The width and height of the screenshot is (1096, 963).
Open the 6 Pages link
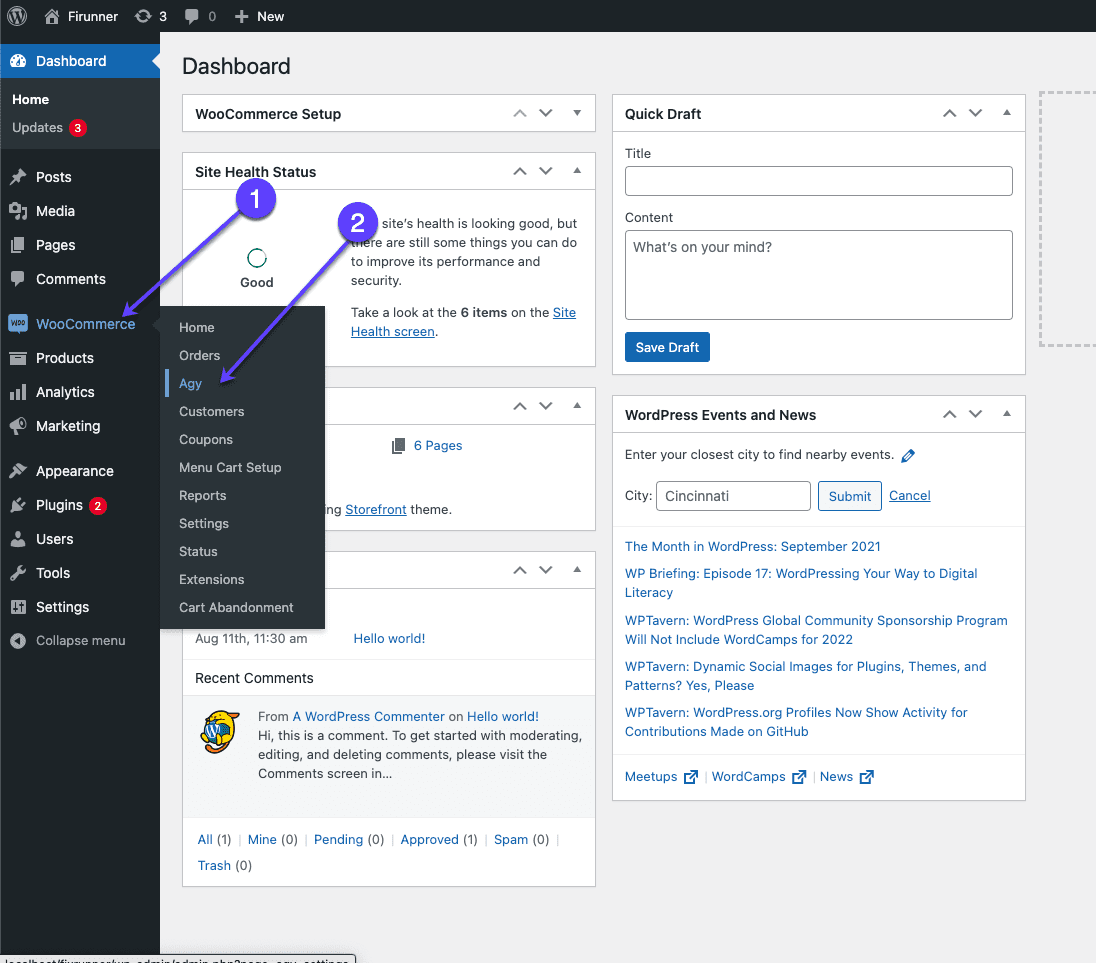pyautogui.click(x=438, y=446)
